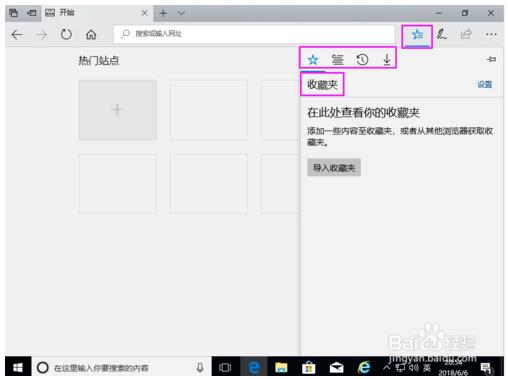
Task: Click the Edge taskbar icon
Action: [x=254, y=367]
